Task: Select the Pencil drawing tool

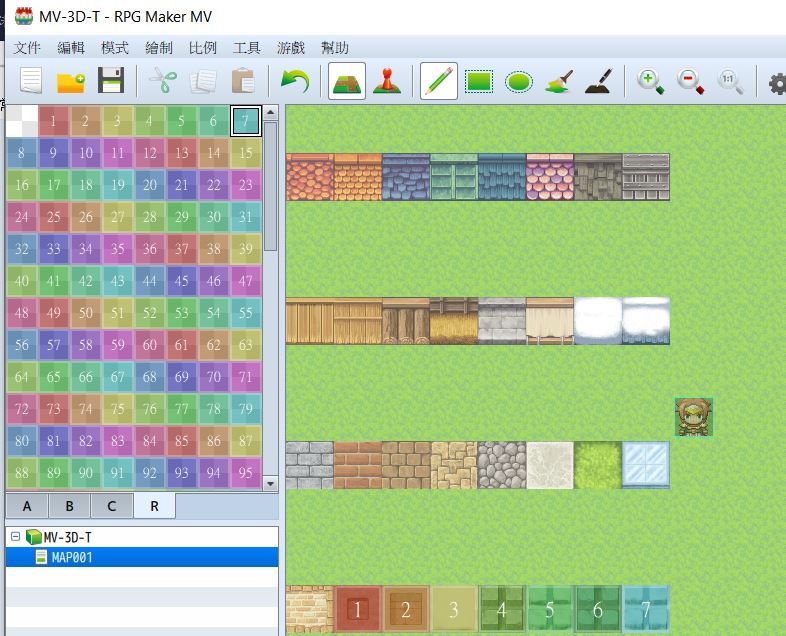Action: (439, 81)
